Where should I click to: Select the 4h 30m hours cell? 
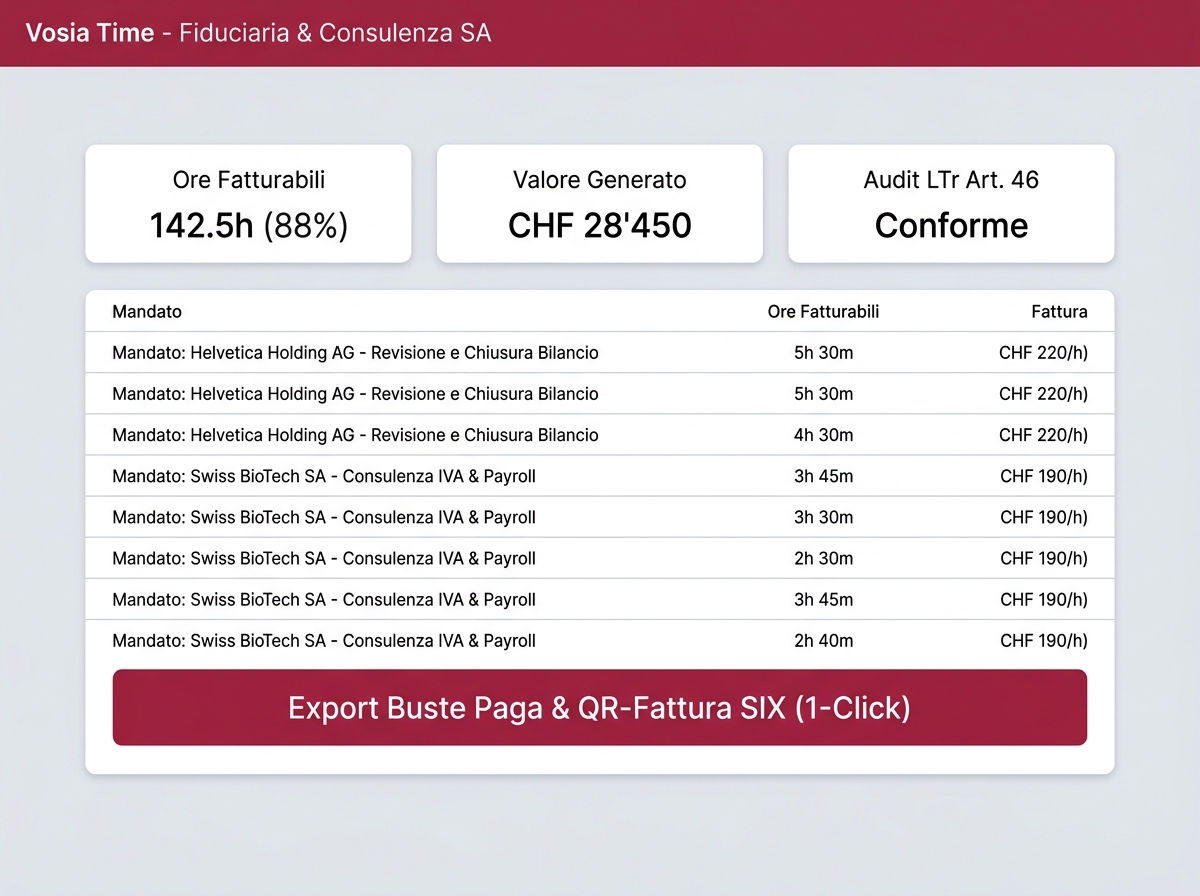[823, 435]
